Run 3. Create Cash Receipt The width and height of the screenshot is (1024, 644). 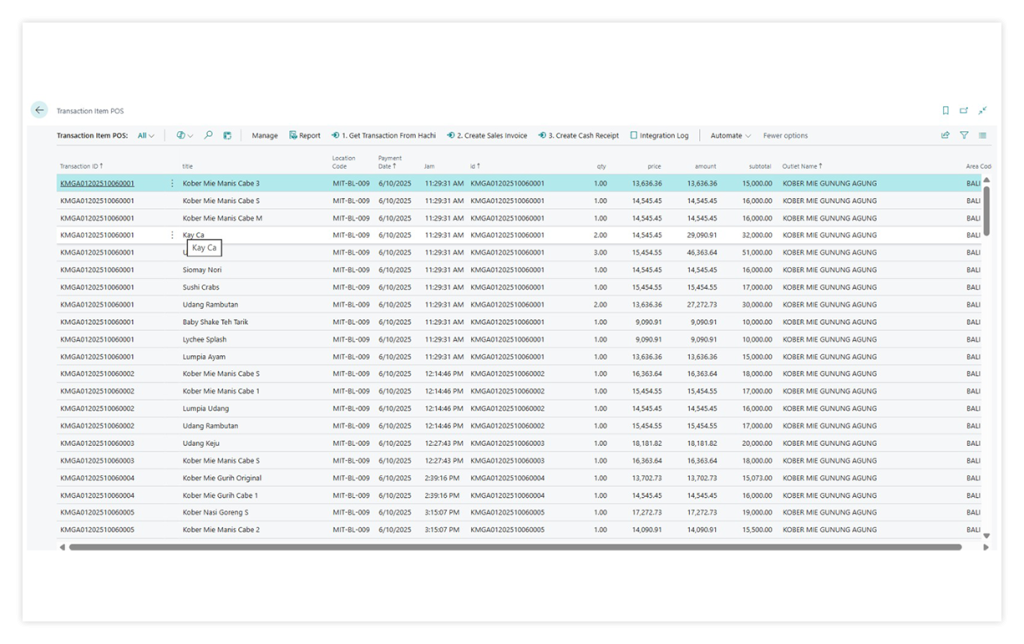coord(579,135)
